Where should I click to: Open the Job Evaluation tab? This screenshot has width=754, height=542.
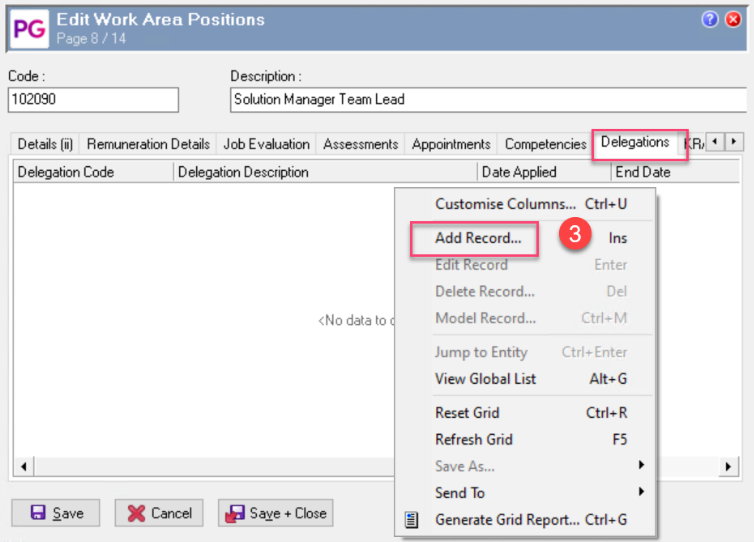point(266,144)
